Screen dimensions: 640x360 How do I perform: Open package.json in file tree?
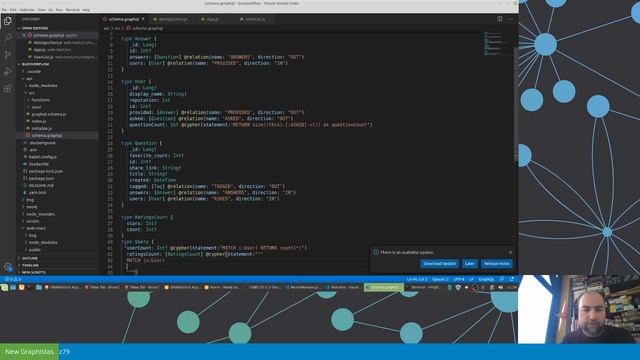click(x=41, y=178)
